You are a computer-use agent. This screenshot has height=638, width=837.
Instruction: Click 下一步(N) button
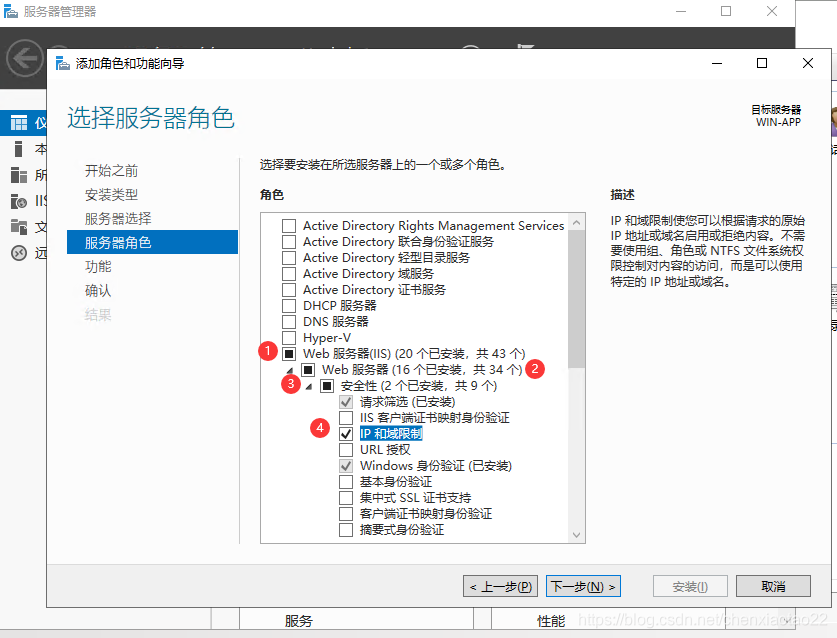click(x=583, y=587)
